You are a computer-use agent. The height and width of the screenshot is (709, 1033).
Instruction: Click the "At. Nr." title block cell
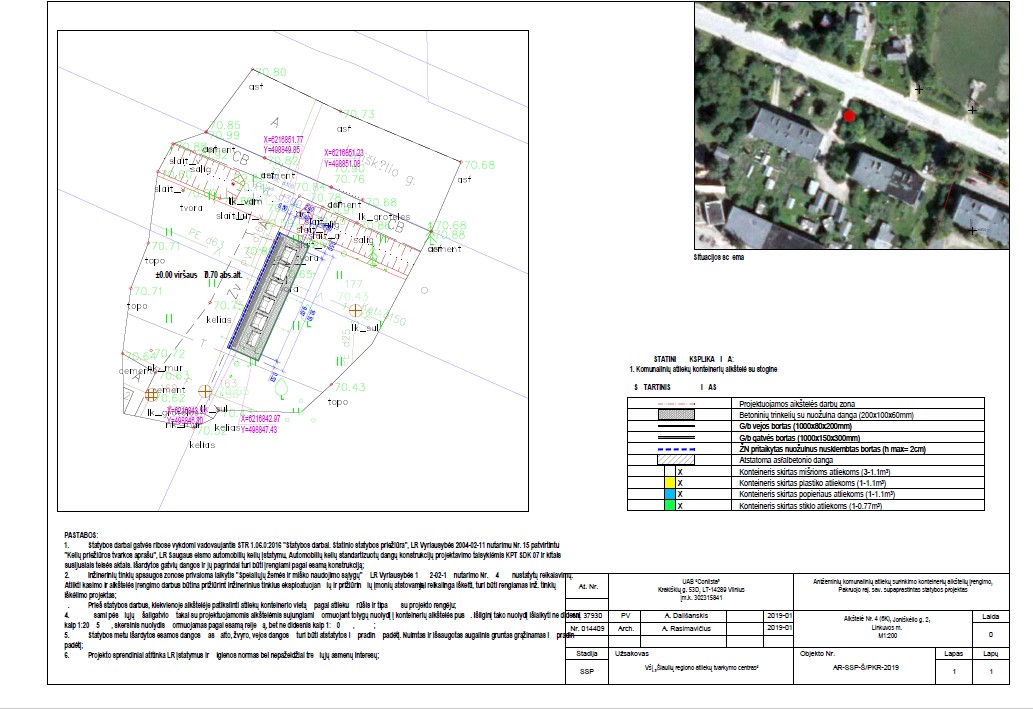coord(588,586)
